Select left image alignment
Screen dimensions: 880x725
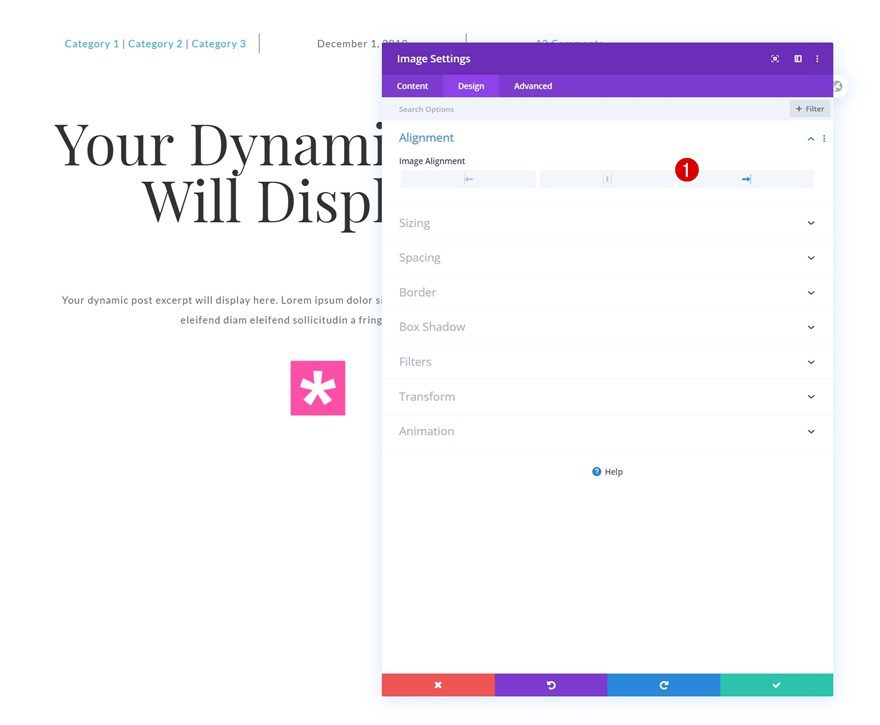[468, 179]
